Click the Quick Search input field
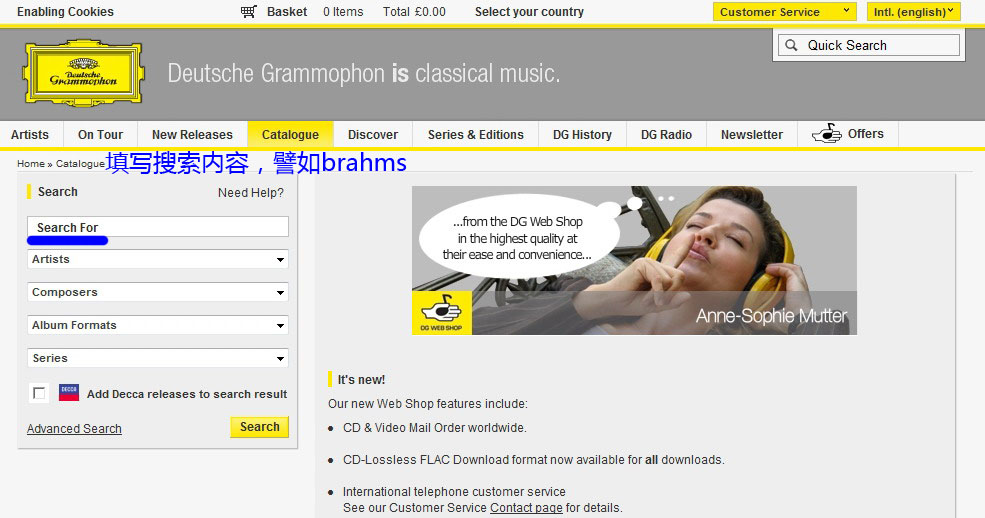The width and height of the screenshot is (985, 518). [868, 45]
